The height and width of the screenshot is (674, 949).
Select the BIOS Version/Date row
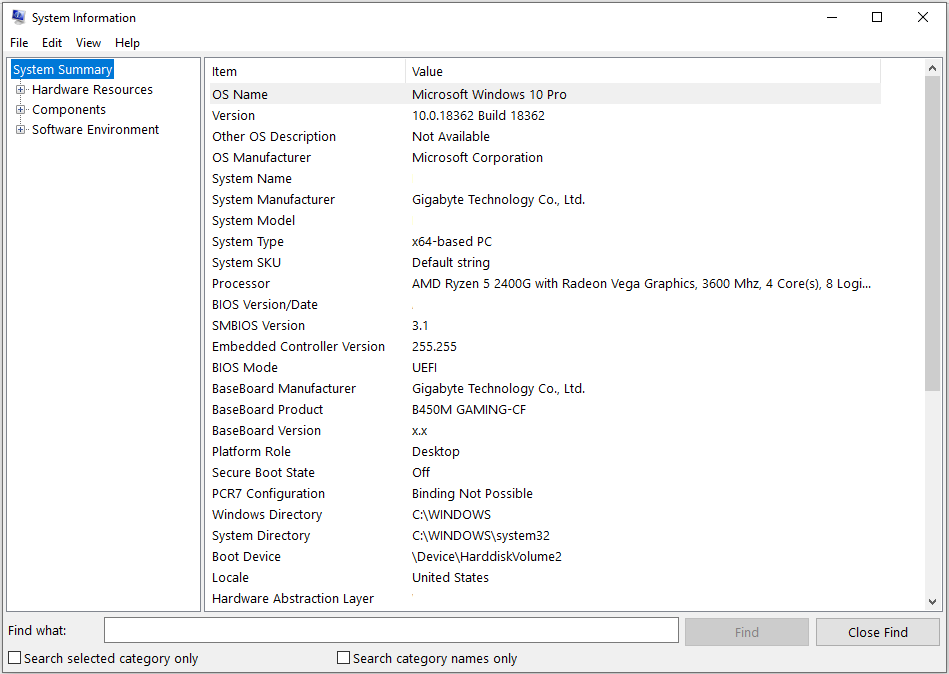pyautogui.click(x=545, y=305)
